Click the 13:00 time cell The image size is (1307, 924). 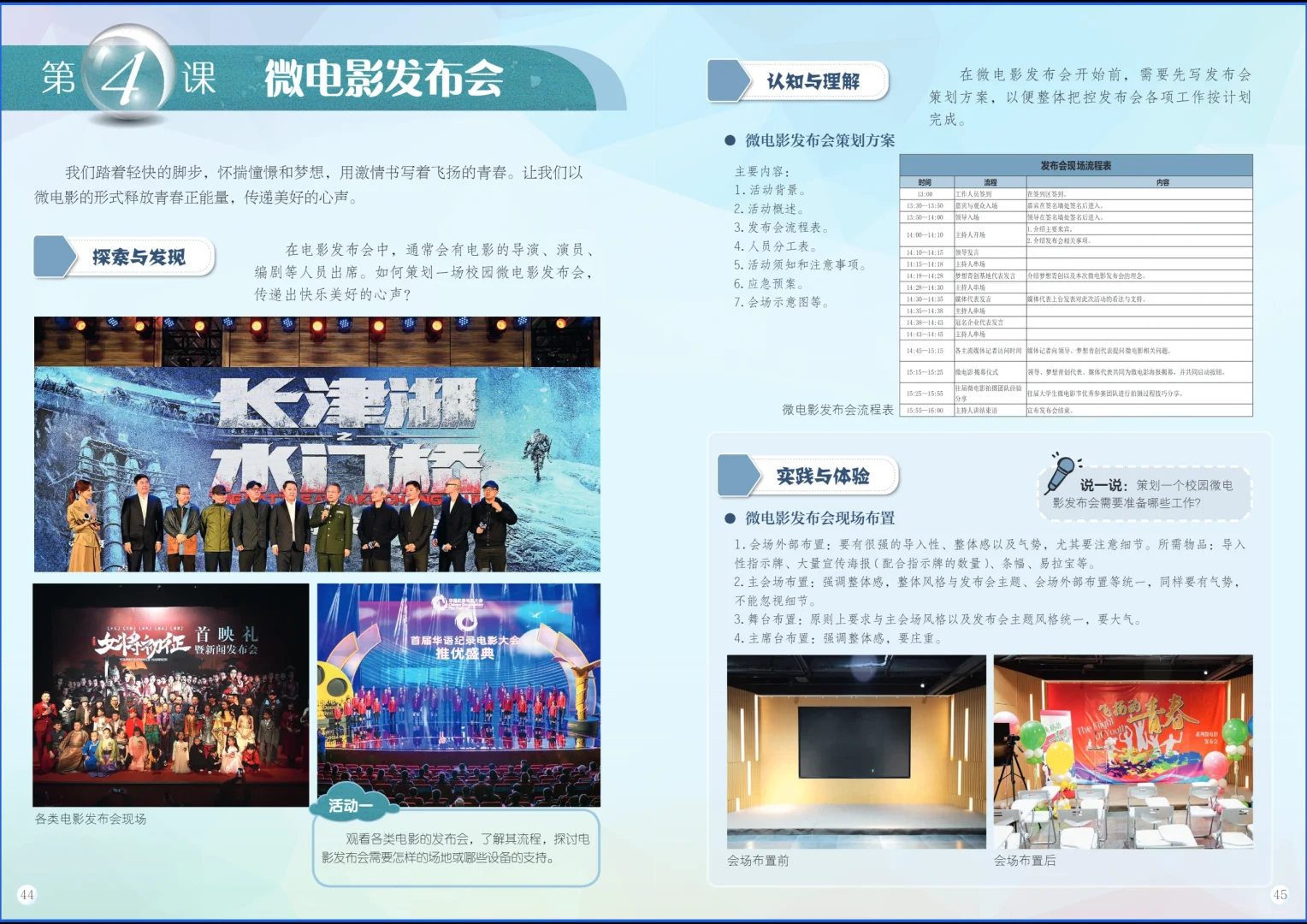coord(925,194)
